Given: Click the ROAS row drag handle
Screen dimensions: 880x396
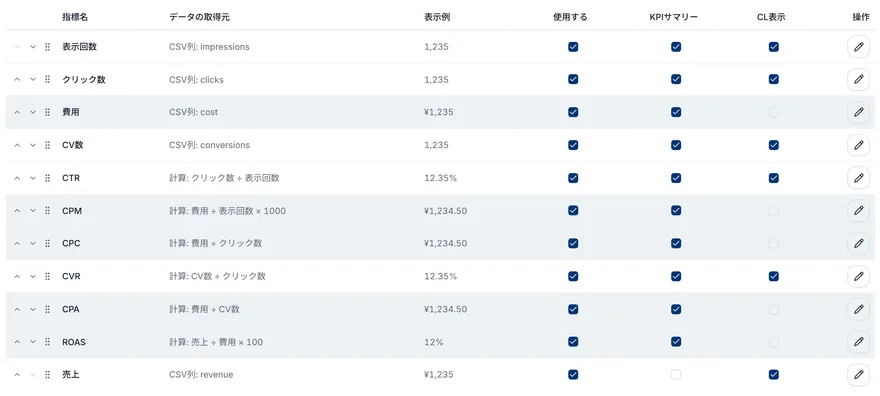Looking at the screenshot, I should [x=48, y=342].
